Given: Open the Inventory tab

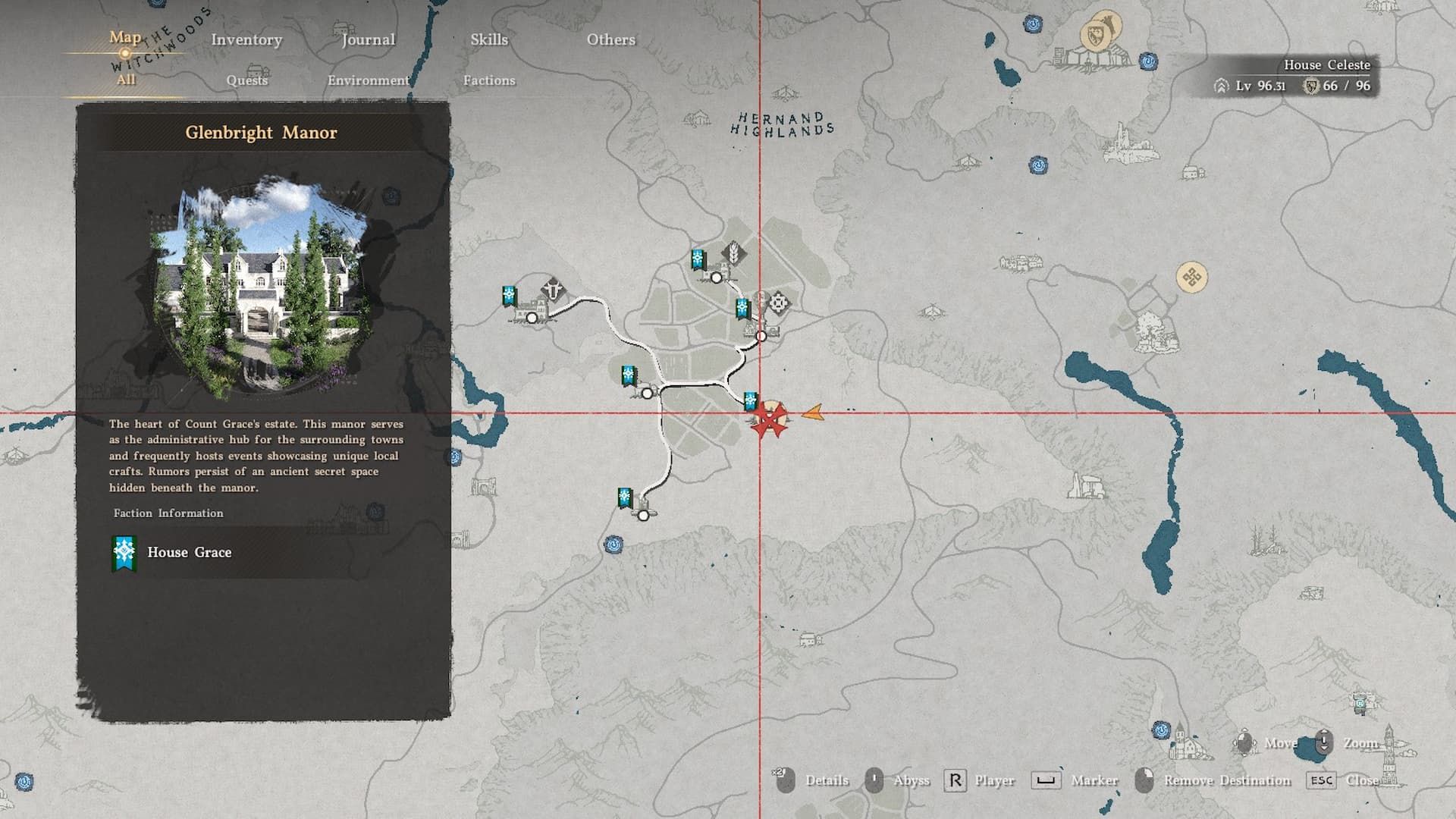Looking at the screenshot, I should [x=246, y=39].
